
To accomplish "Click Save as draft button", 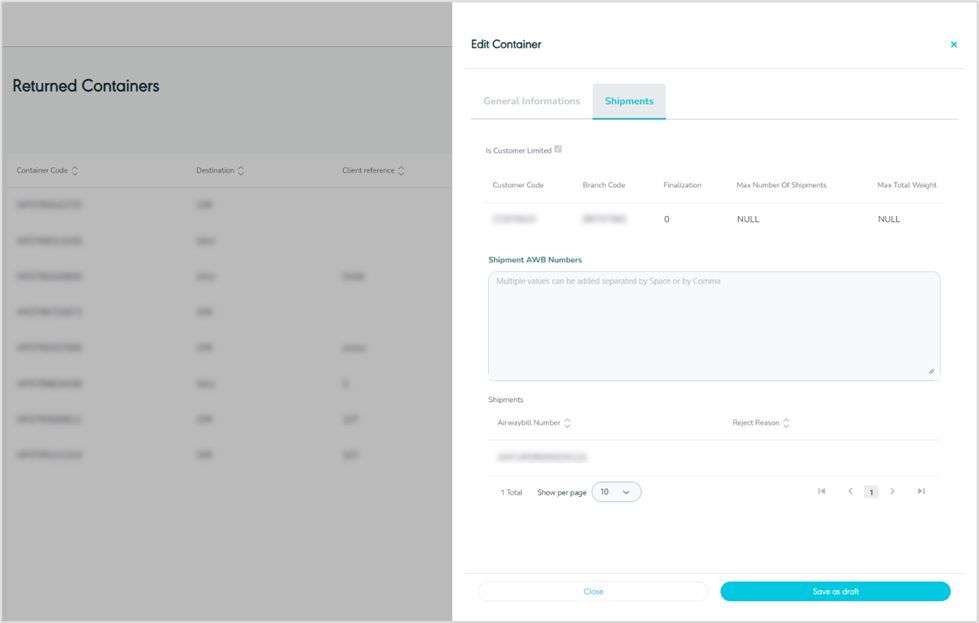I will point(835,591).
